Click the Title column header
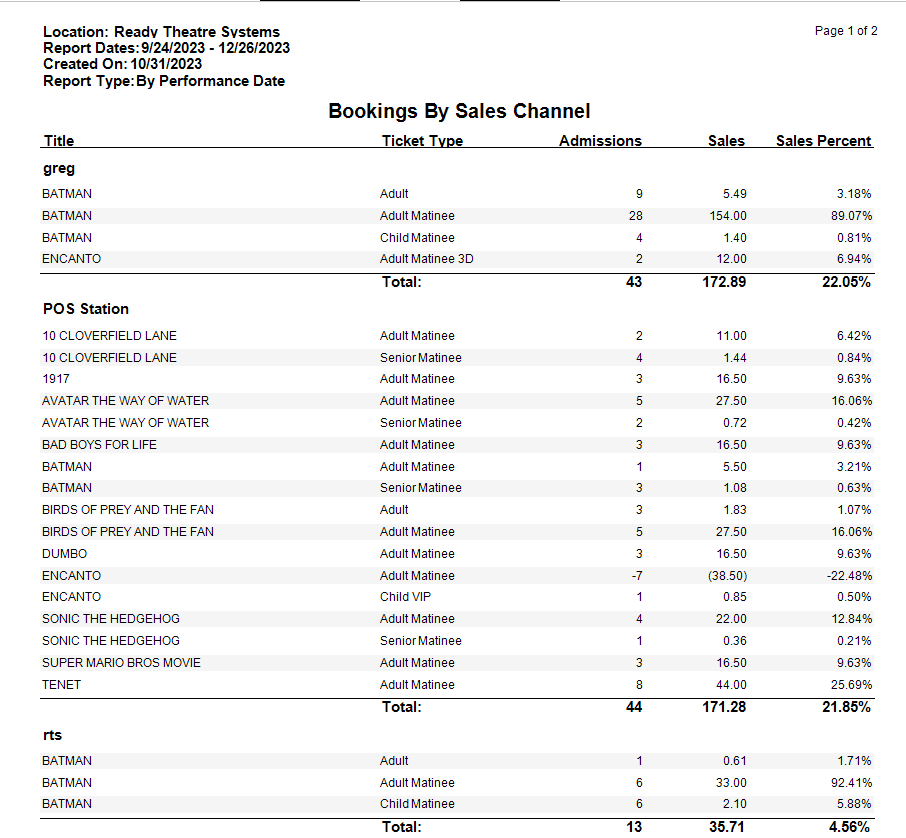Viewport: 906px width, 838px height. 58,141
